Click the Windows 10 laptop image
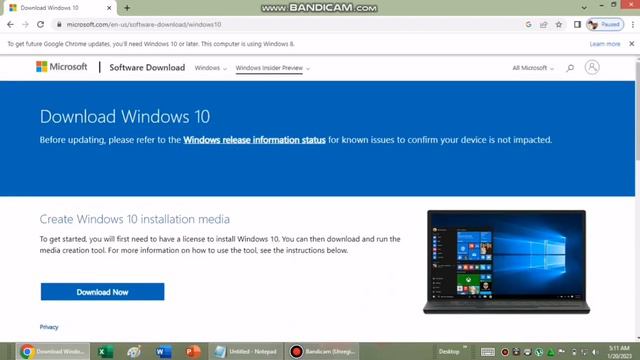The image size is (640, 360). pos(506,262)
